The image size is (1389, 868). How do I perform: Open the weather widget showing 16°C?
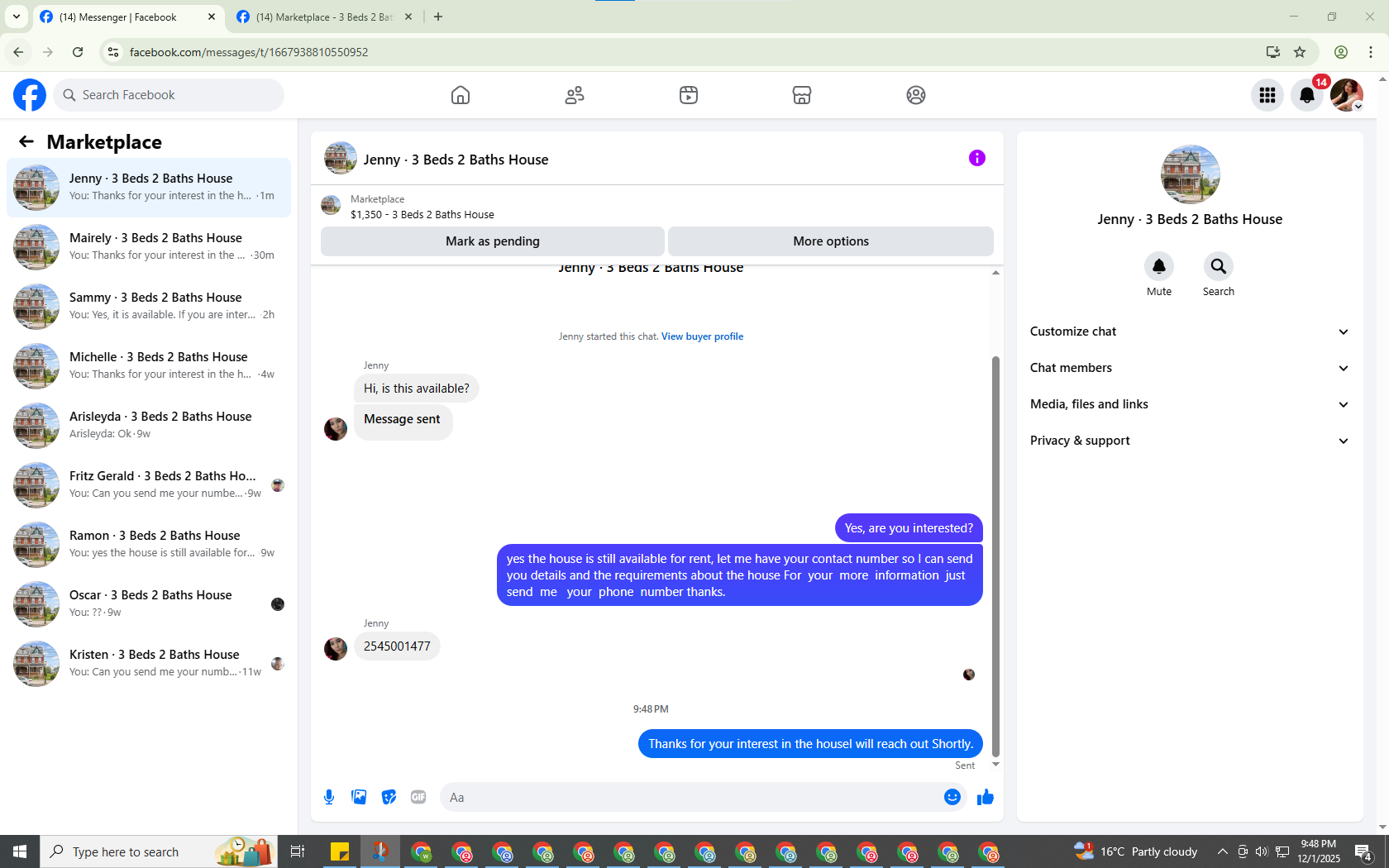(x=1135, y=851)
